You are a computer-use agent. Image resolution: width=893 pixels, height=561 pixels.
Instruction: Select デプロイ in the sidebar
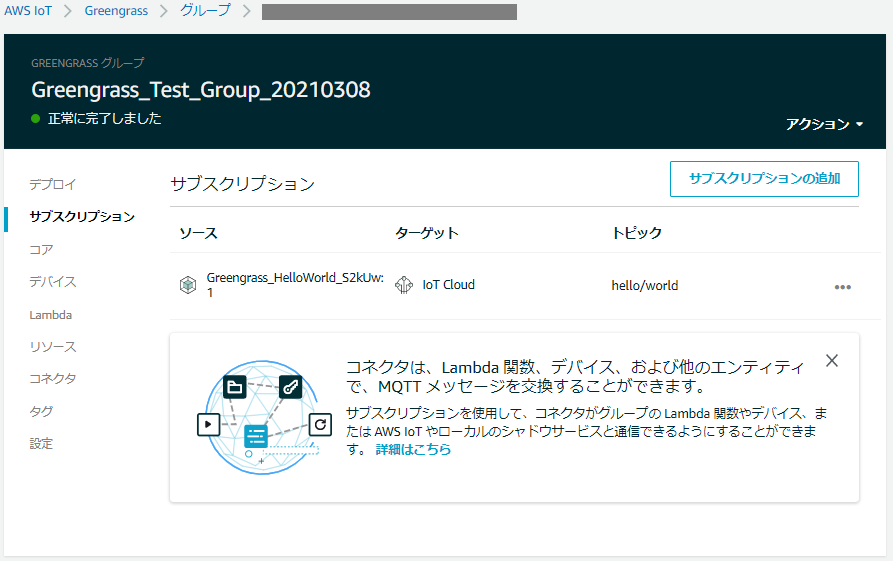[x=52, y=184]
